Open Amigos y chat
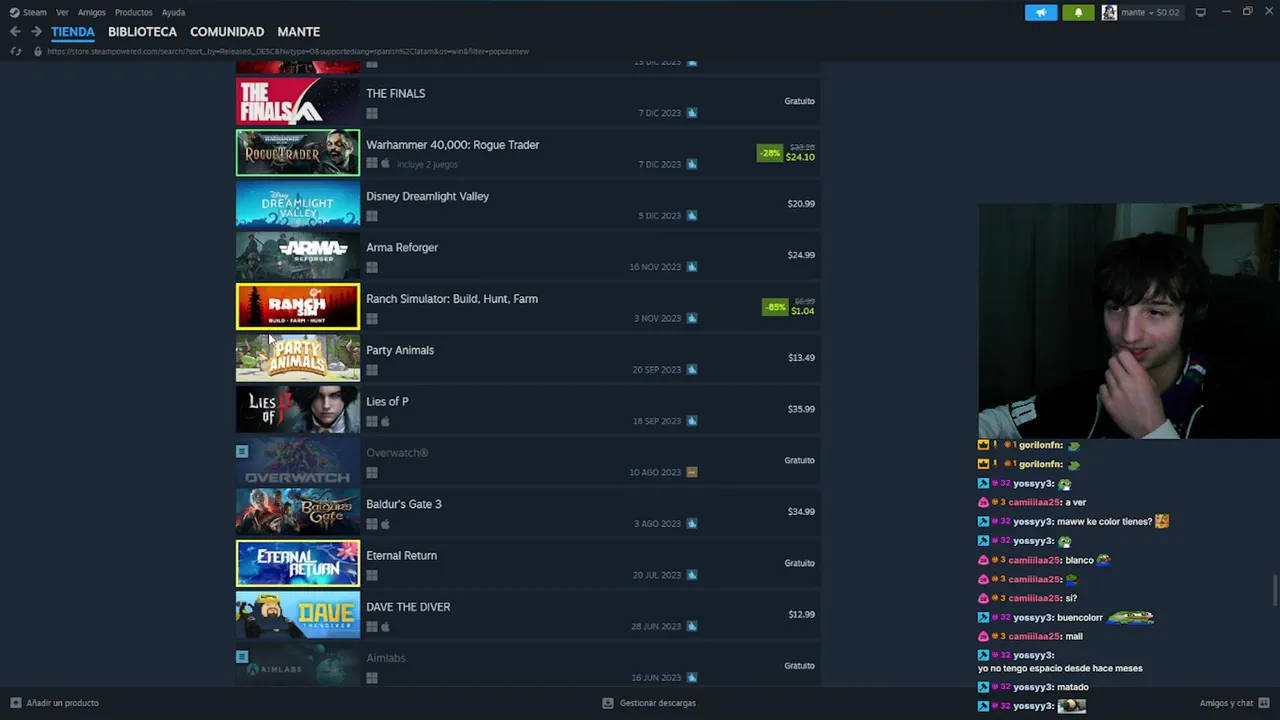The height and width of the screenshot is (720, 1280). 1234,703
